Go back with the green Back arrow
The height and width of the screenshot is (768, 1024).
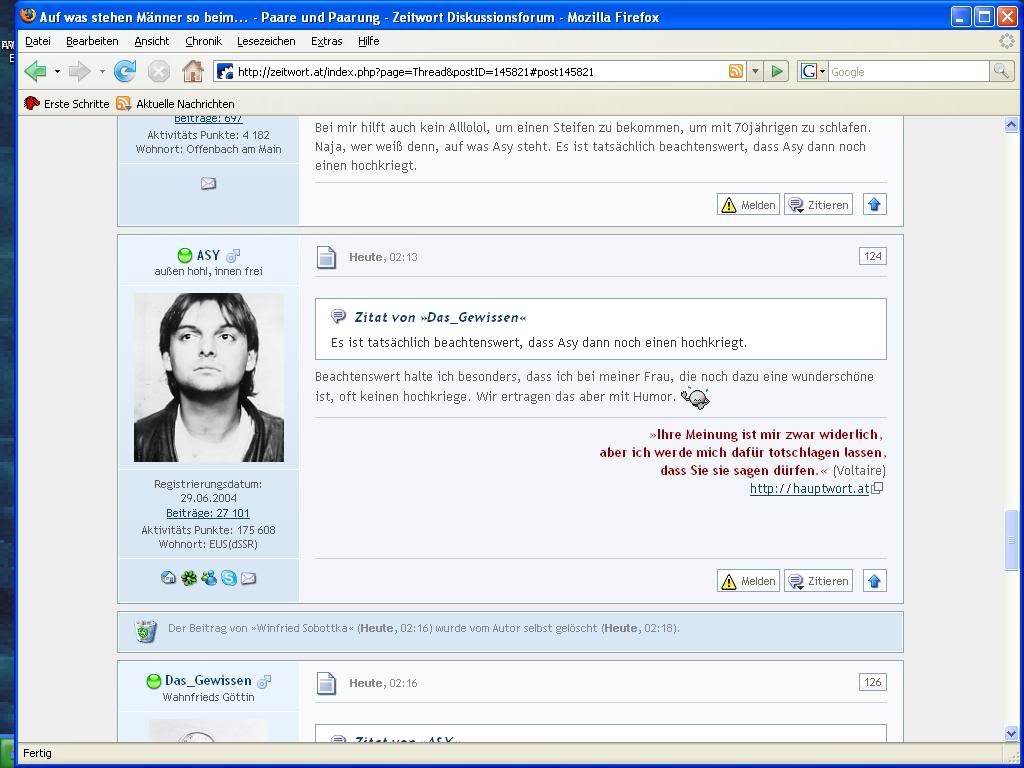click(x=35, y=71)
